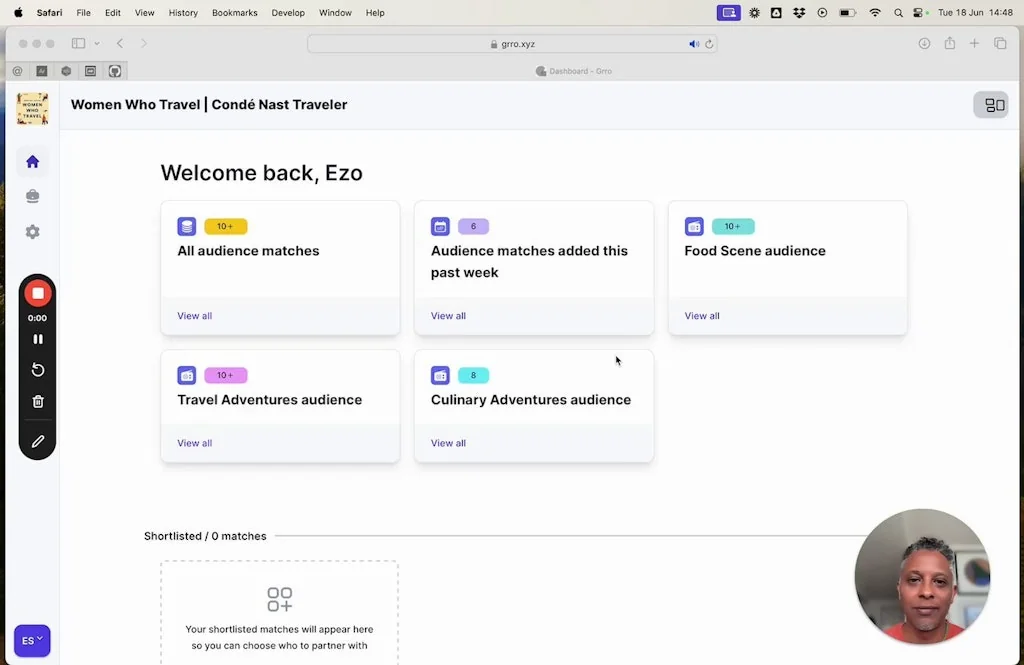1024x665 pixels.
Task: Click the grro.xyz address bar
Action: click(x=511, y=44)
